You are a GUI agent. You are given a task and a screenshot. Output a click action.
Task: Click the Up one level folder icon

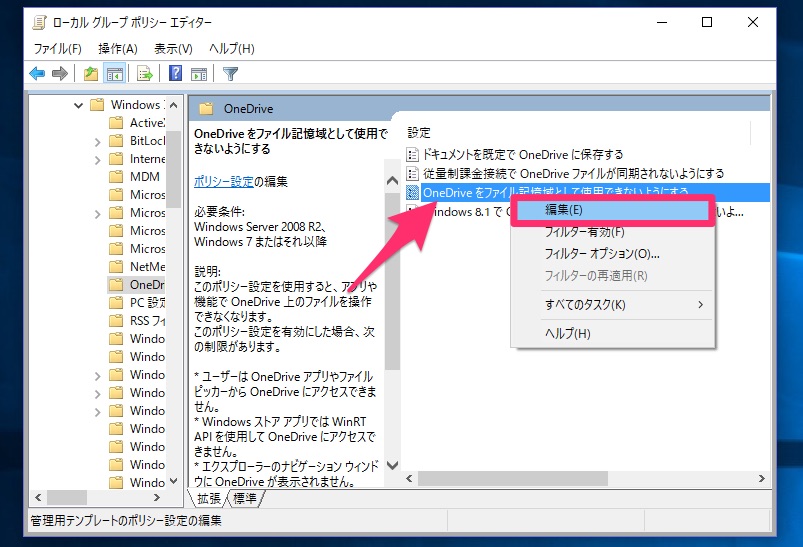click(91, 74)
